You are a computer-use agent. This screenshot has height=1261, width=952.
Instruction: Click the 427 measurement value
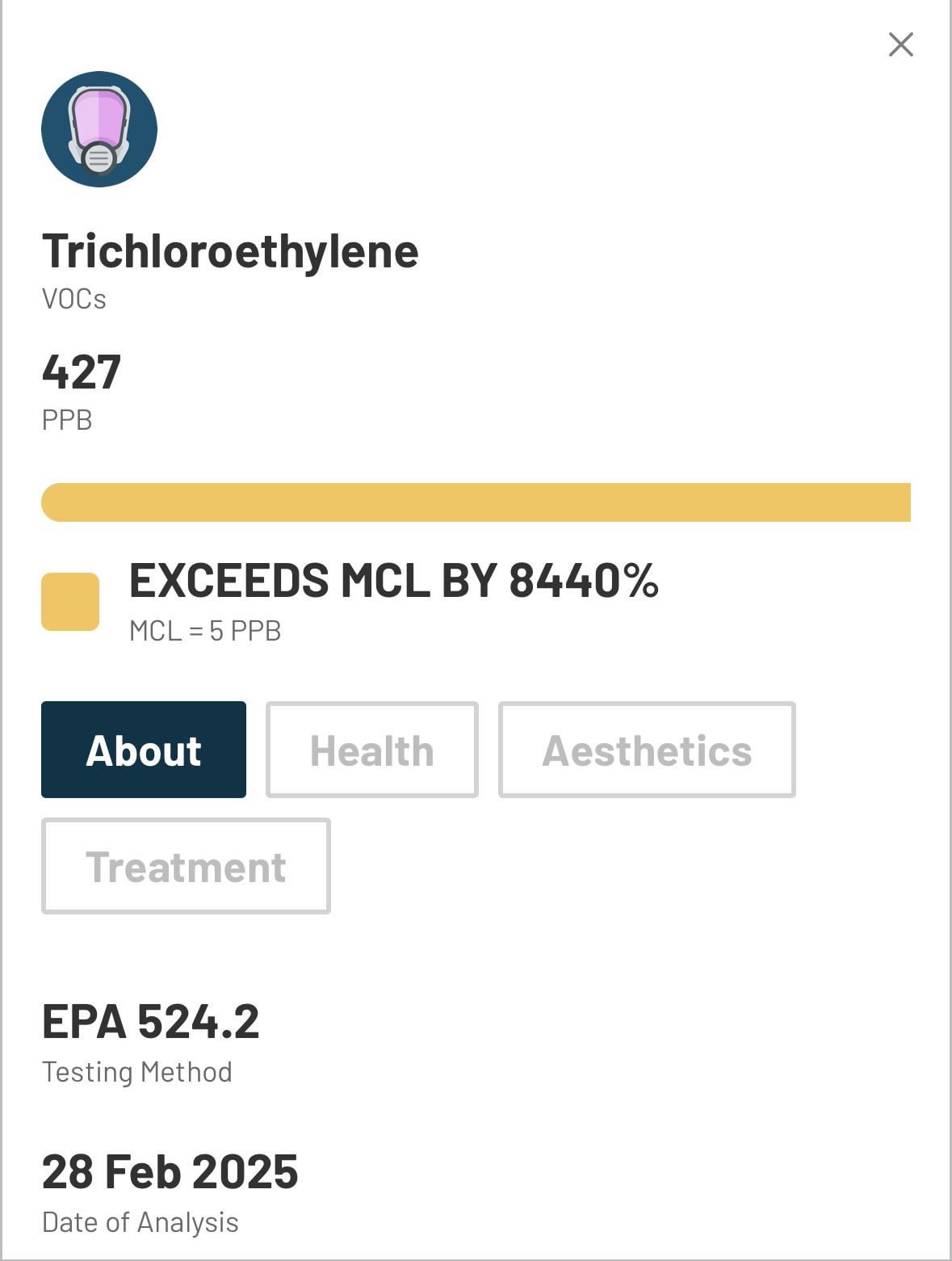pyautogui.click(x=82, y=372)
